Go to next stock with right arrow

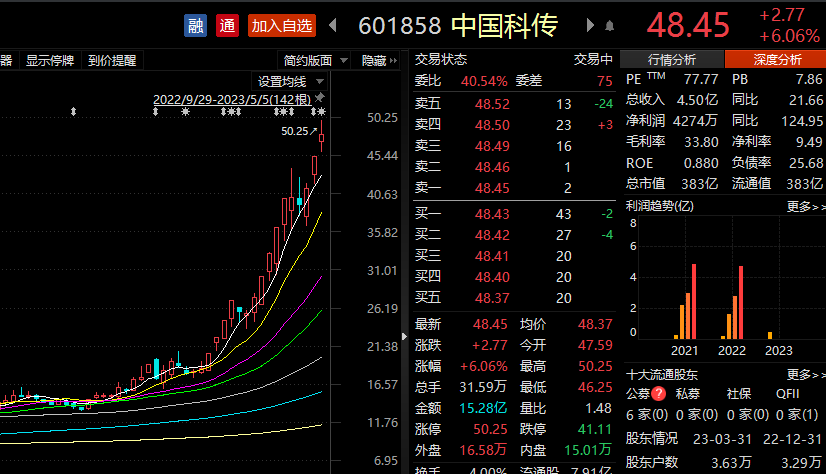pyautogui.click(x=590, y=25)
